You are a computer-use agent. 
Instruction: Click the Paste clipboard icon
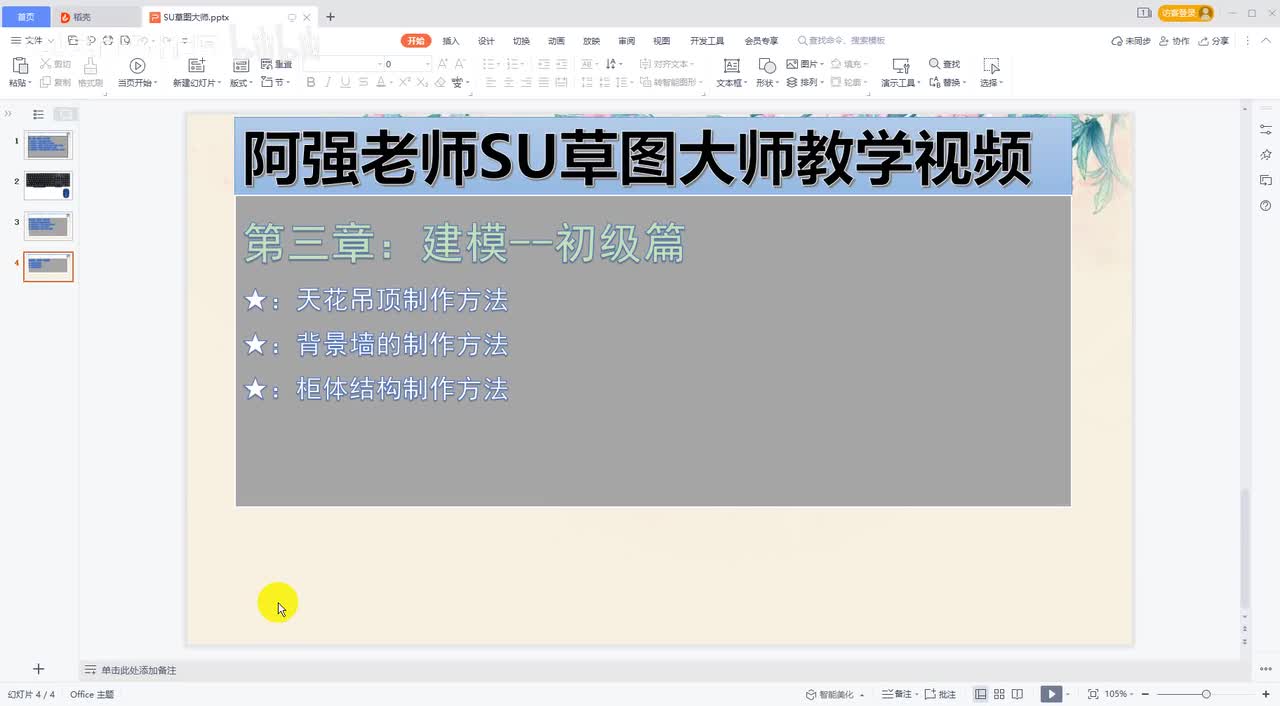[19, 66]
